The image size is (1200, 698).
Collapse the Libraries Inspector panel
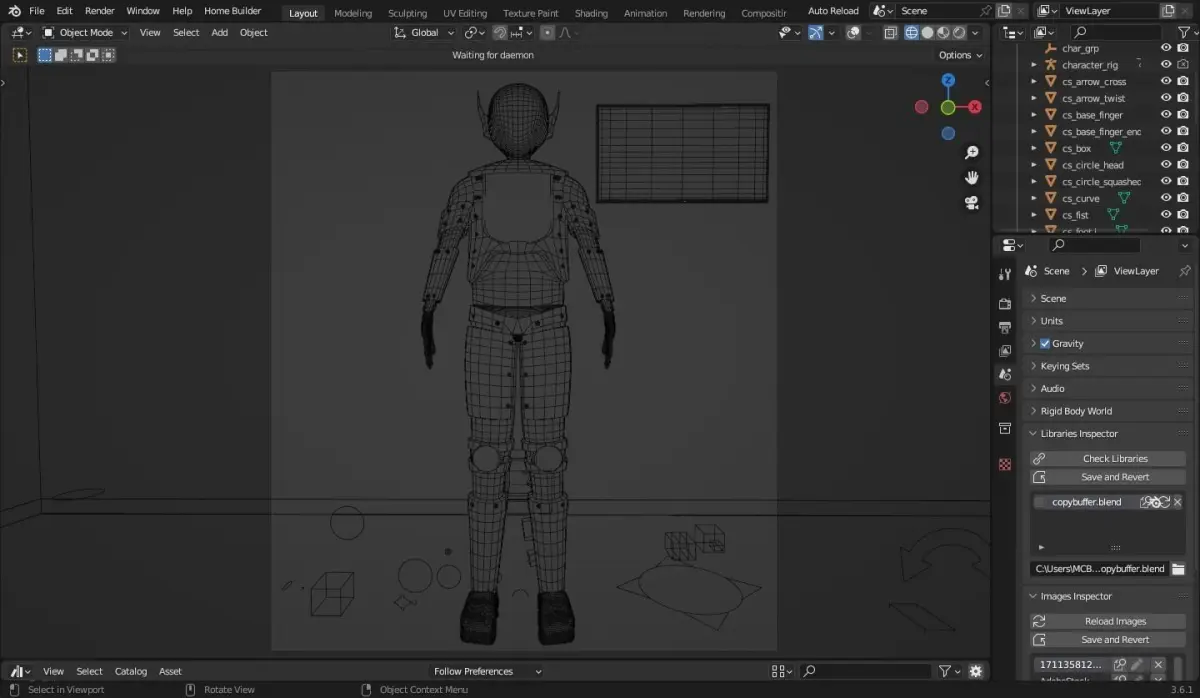pyautogui.click(x=1109, y=433)
